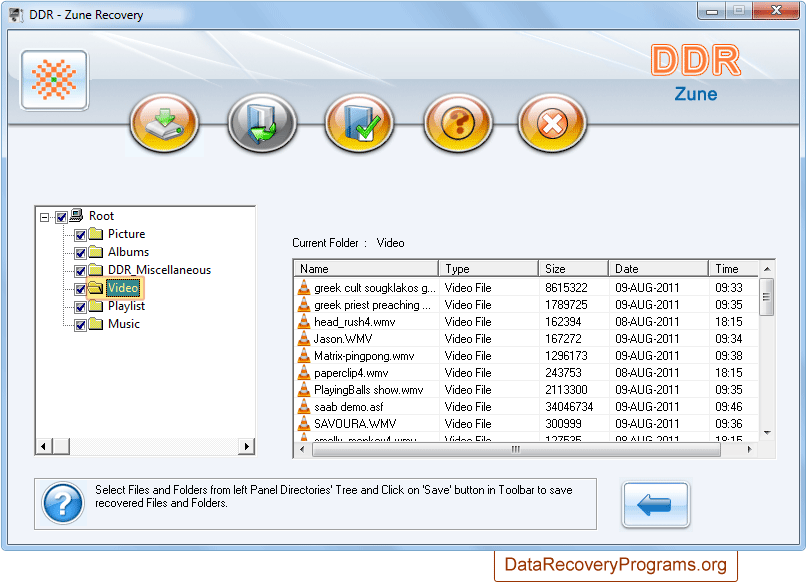The width and height of the screenshot is (806, 582).
Task: Select file name SAVOURA.WMV
Action: (355, 424)
